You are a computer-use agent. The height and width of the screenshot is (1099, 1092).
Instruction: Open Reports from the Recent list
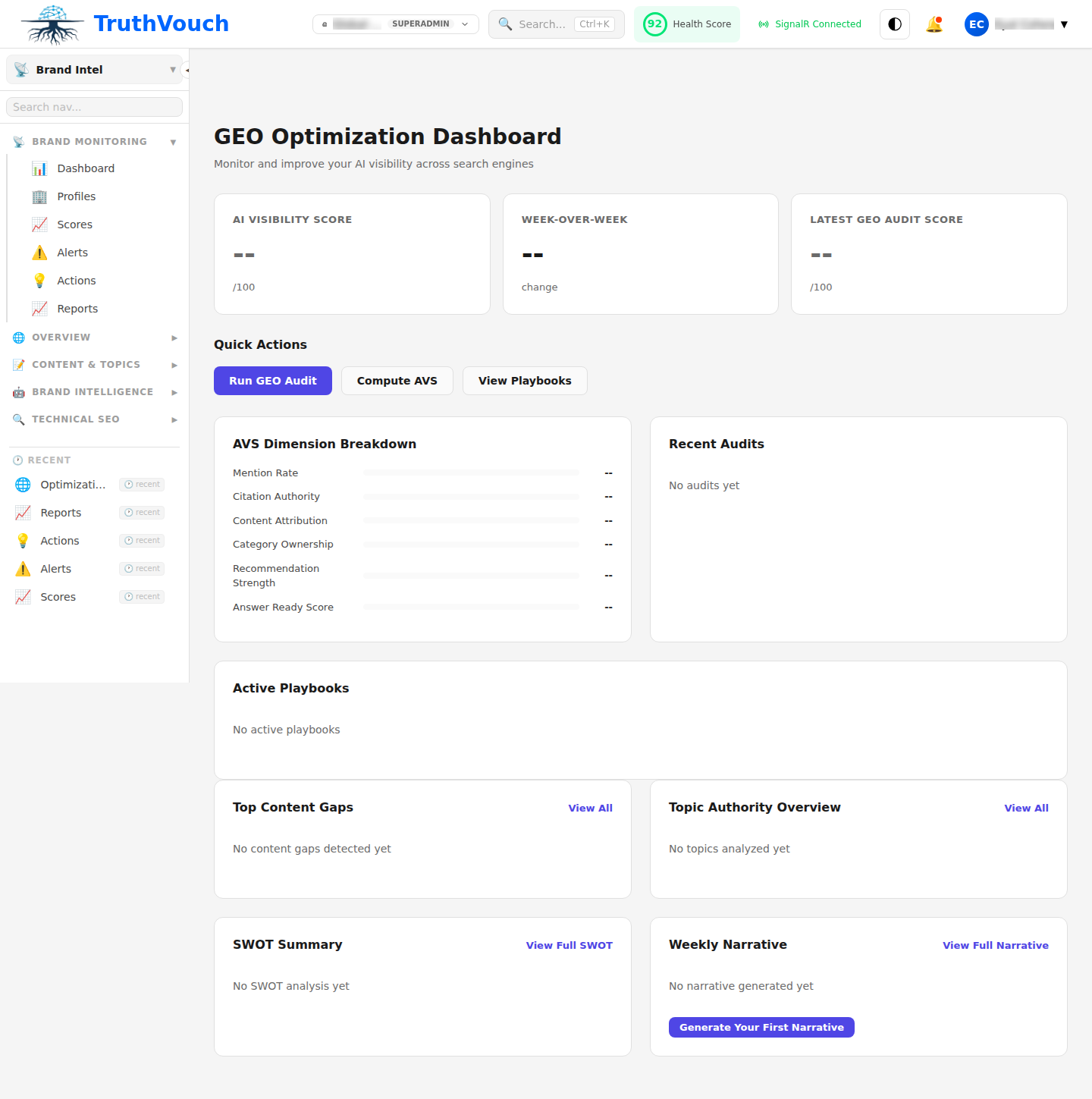61,512
